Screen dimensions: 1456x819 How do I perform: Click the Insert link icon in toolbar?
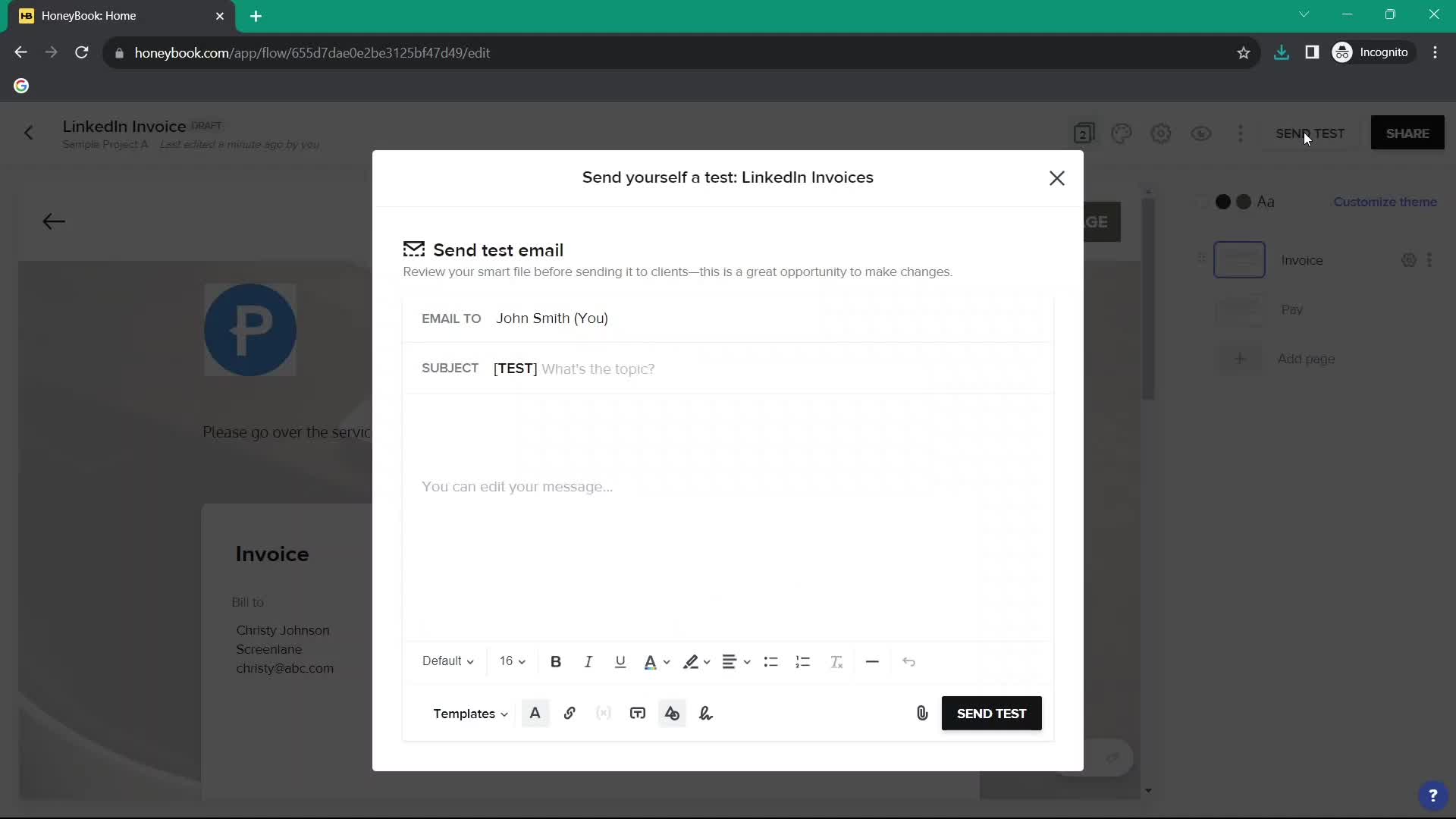(x=569, y=713)
